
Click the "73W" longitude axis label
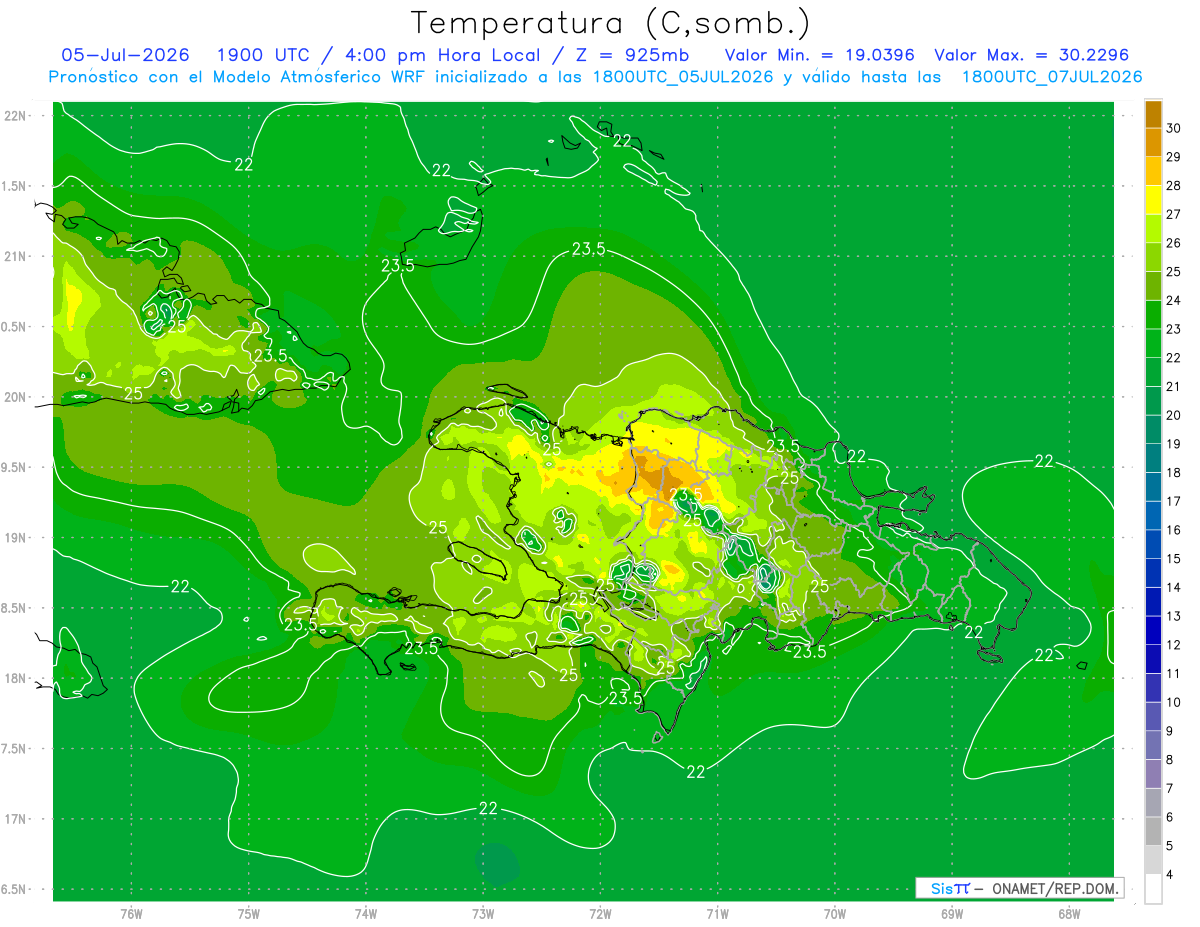coord(483,913)
